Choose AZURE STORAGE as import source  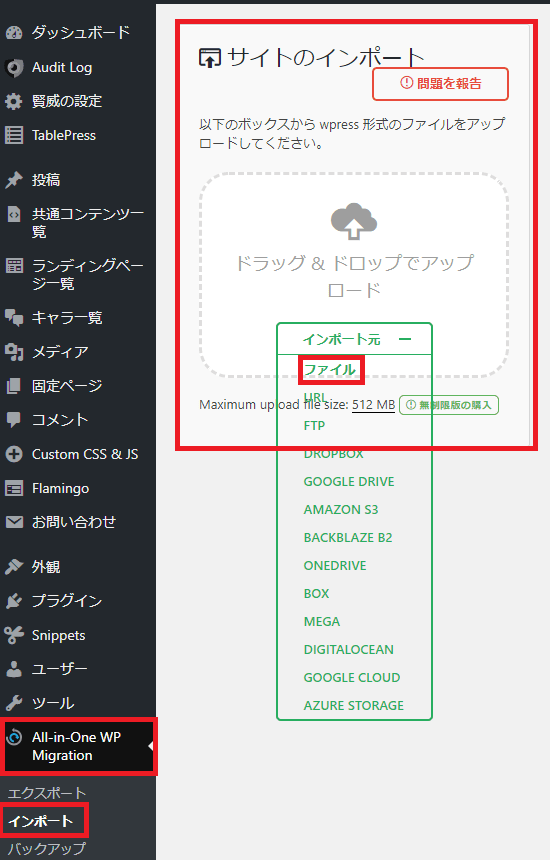pos(354,705)
